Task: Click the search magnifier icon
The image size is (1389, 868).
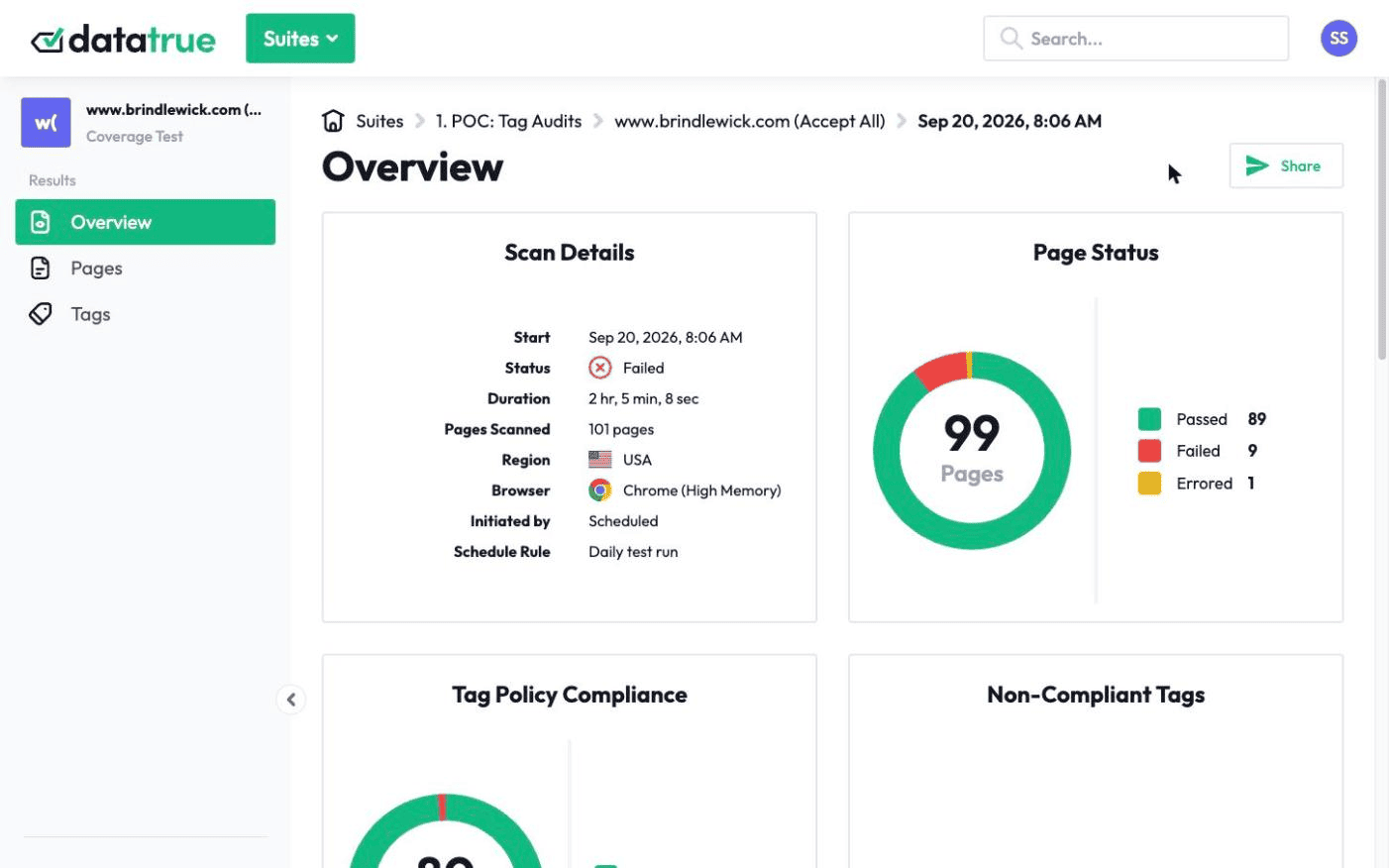Action: click(x=1011, y=38)
